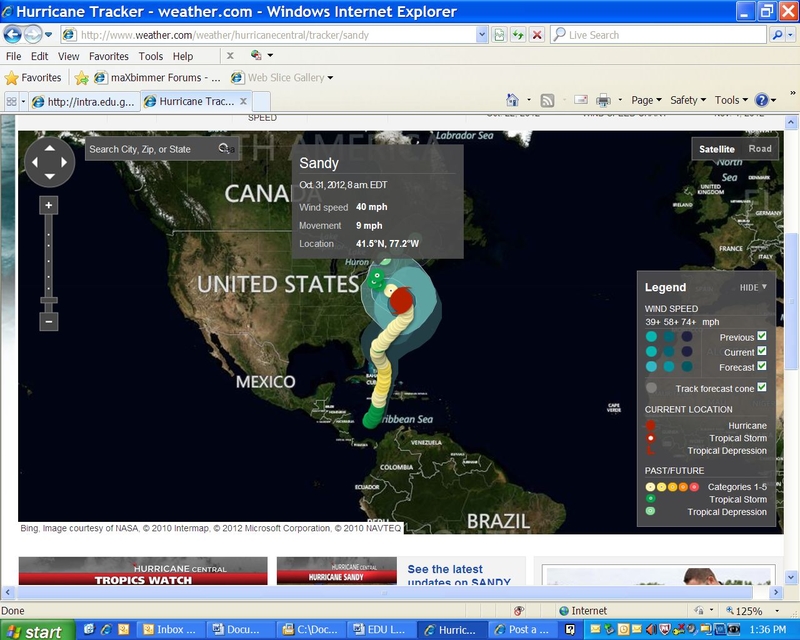The image size is (800, 640).
Task: Open the Tools menu in menu bar
Action: click(151, 56)
